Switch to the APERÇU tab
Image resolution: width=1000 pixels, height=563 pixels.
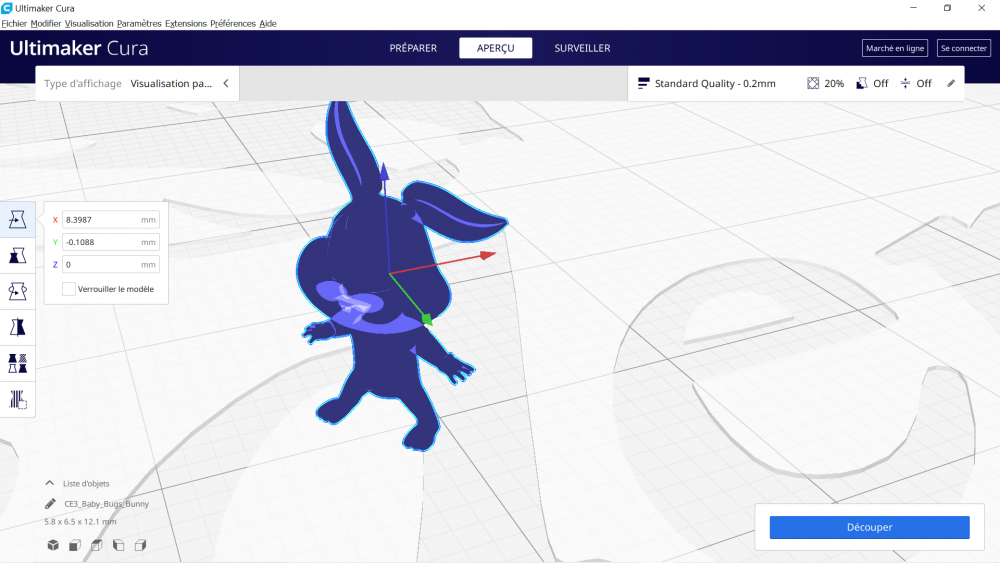coord(496,48)
